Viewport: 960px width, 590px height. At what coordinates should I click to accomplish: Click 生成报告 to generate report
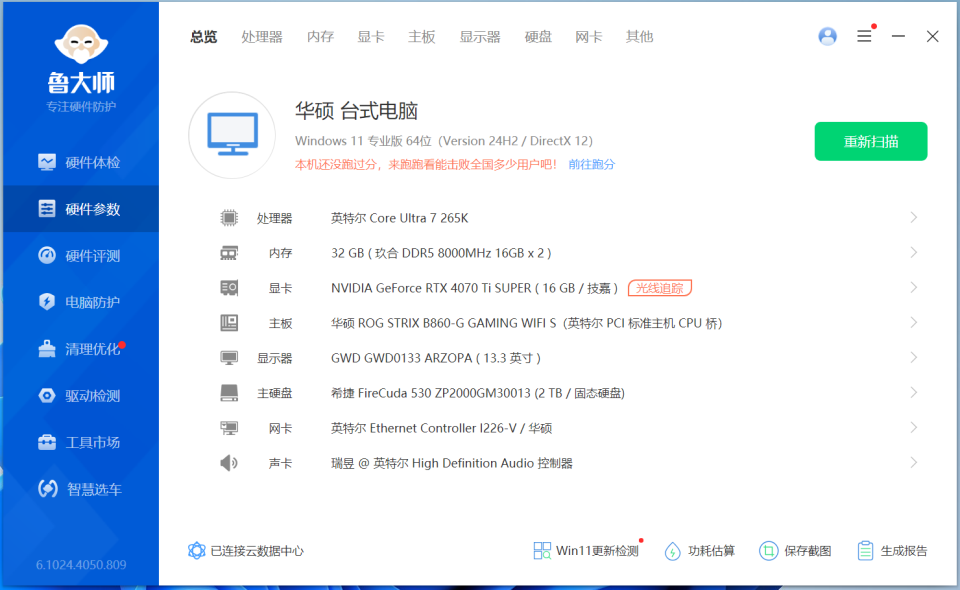coord(892,551)
